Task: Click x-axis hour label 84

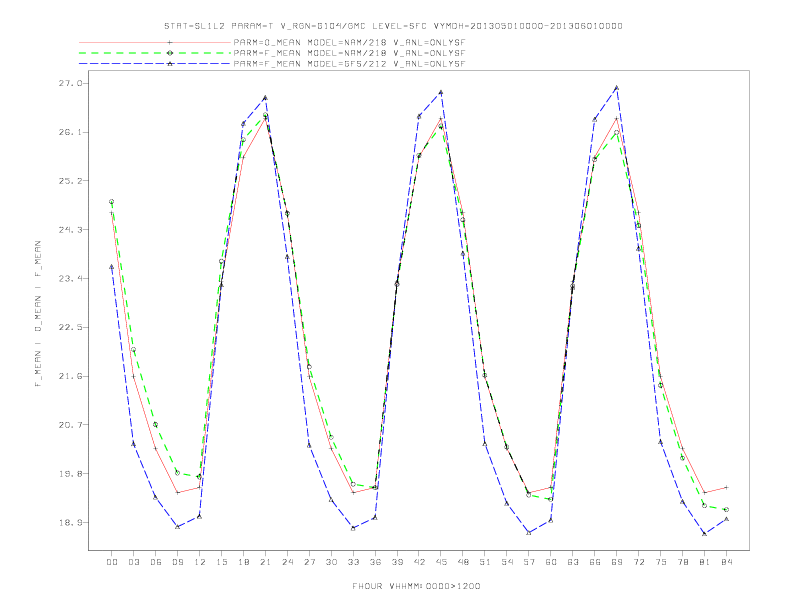Action: click(727, 562)
